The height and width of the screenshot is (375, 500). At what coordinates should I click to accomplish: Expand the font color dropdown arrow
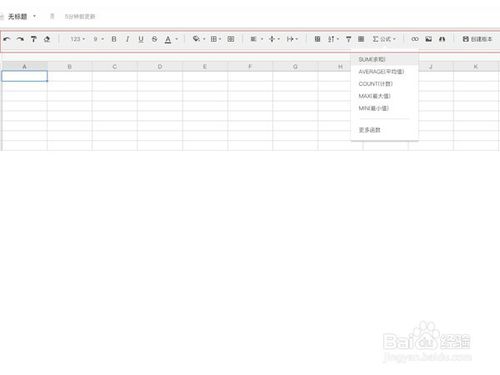[177, 39]
